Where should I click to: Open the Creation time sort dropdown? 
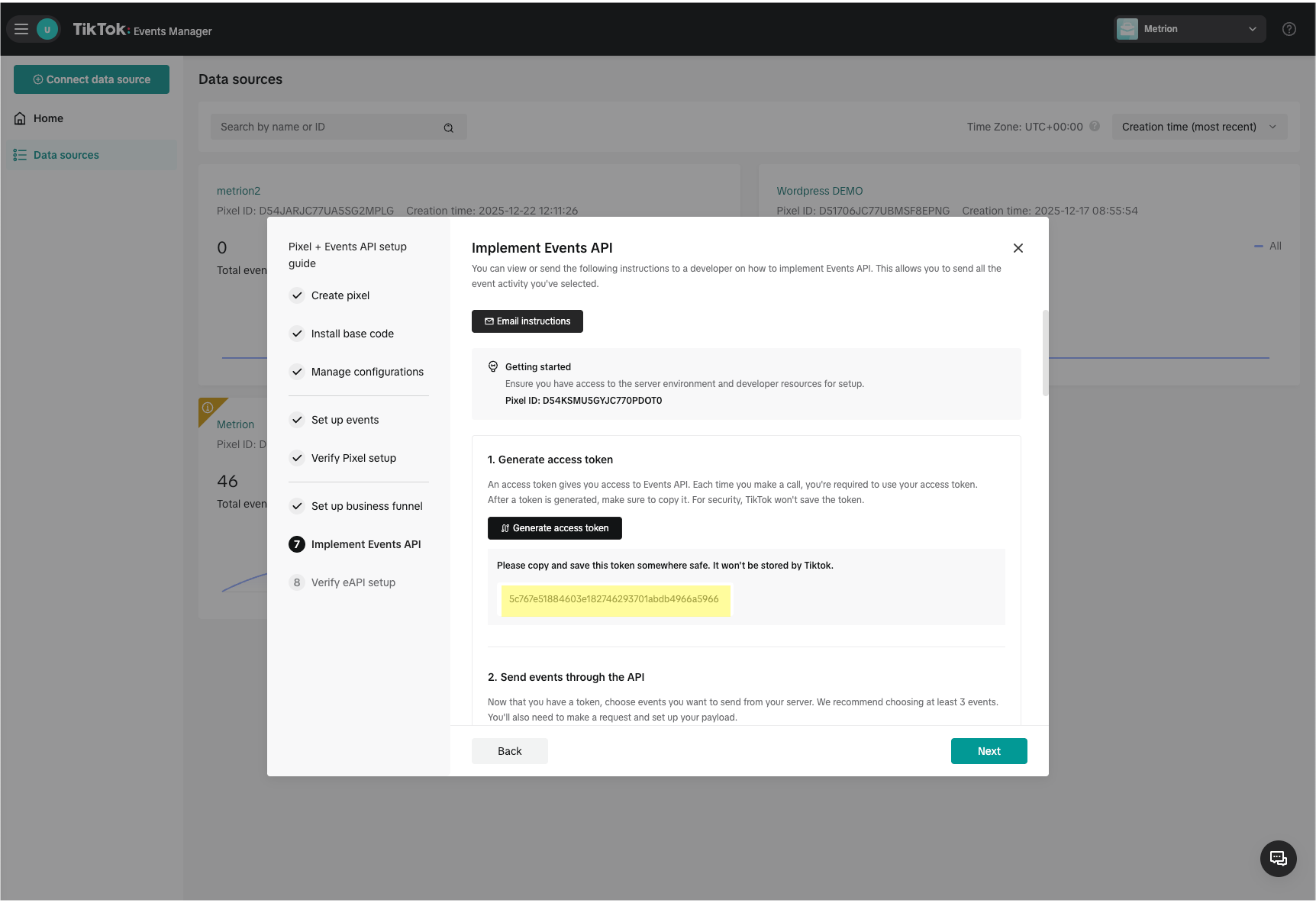click(x=1199, y=127)
